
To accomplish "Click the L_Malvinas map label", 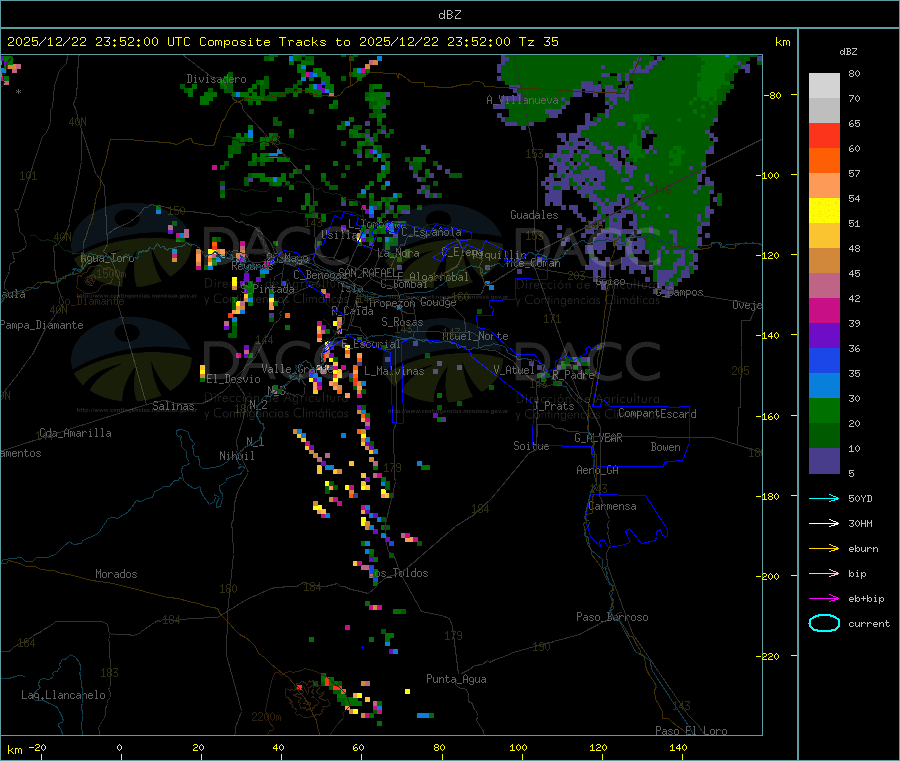I will [x=394, y=371].
